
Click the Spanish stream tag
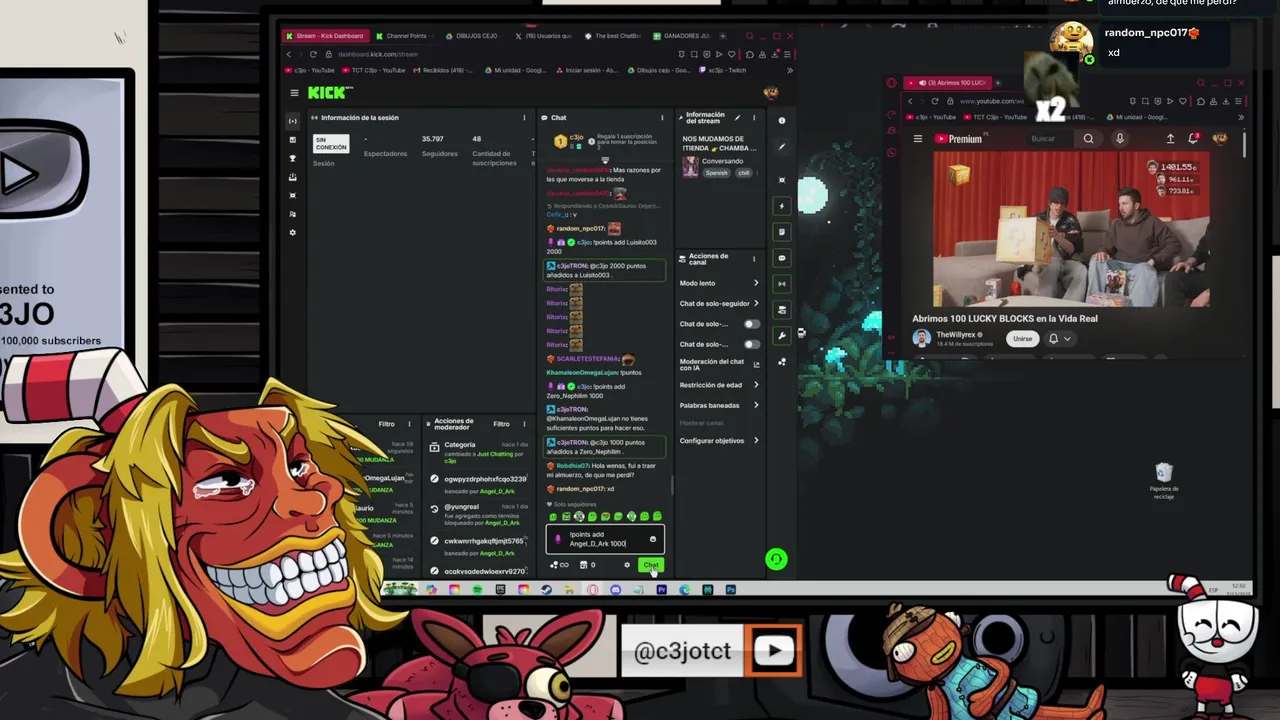(x=717, y=173)
